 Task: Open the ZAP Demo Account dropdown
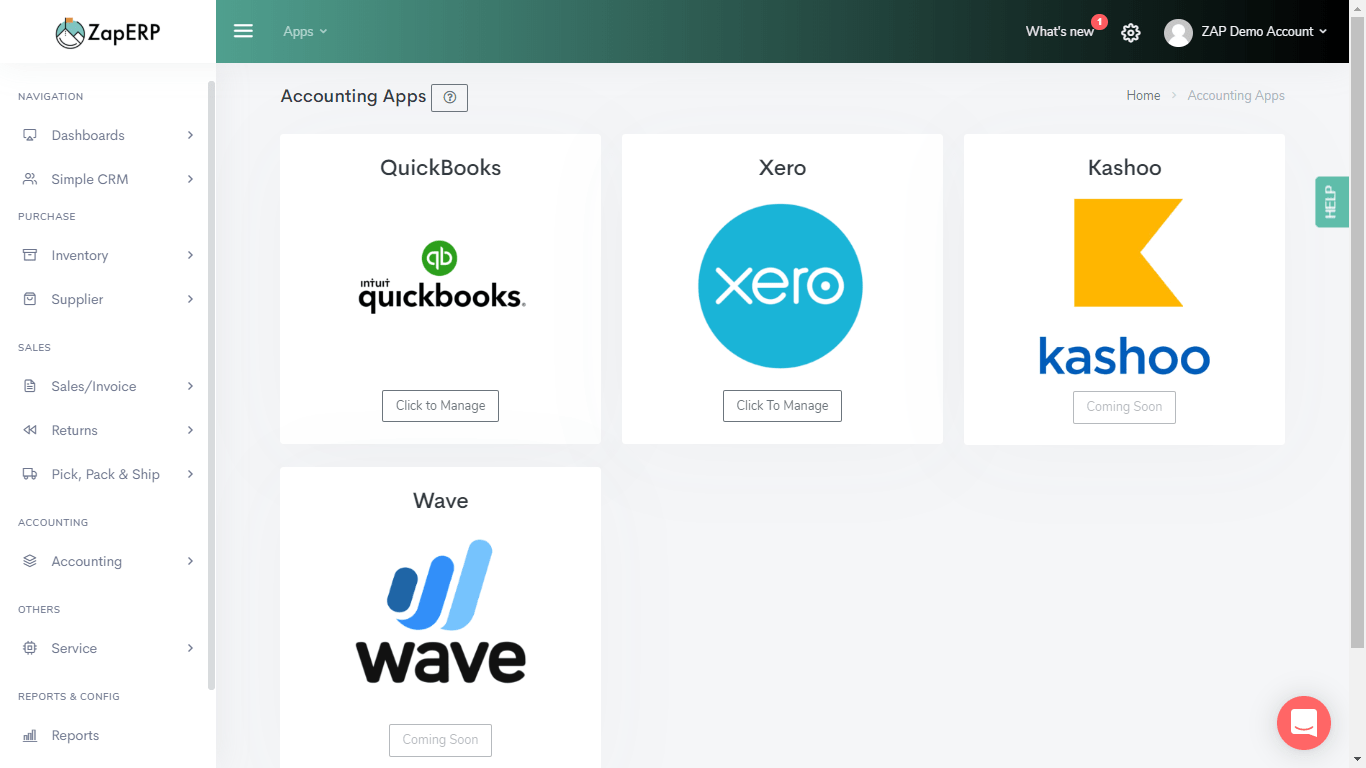1264,31
